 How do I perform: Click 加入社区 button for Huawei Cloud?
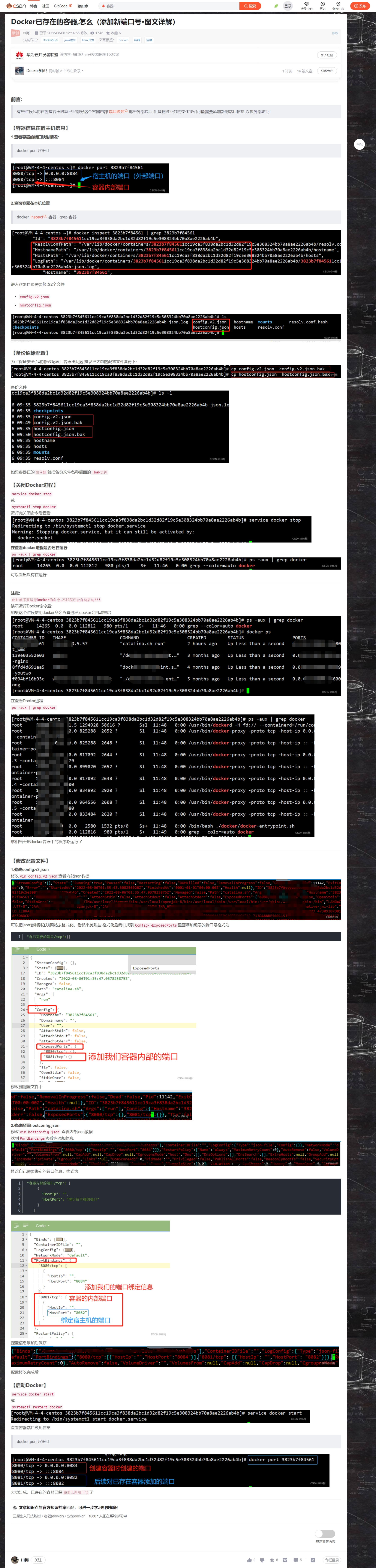(x=327, y=55)
